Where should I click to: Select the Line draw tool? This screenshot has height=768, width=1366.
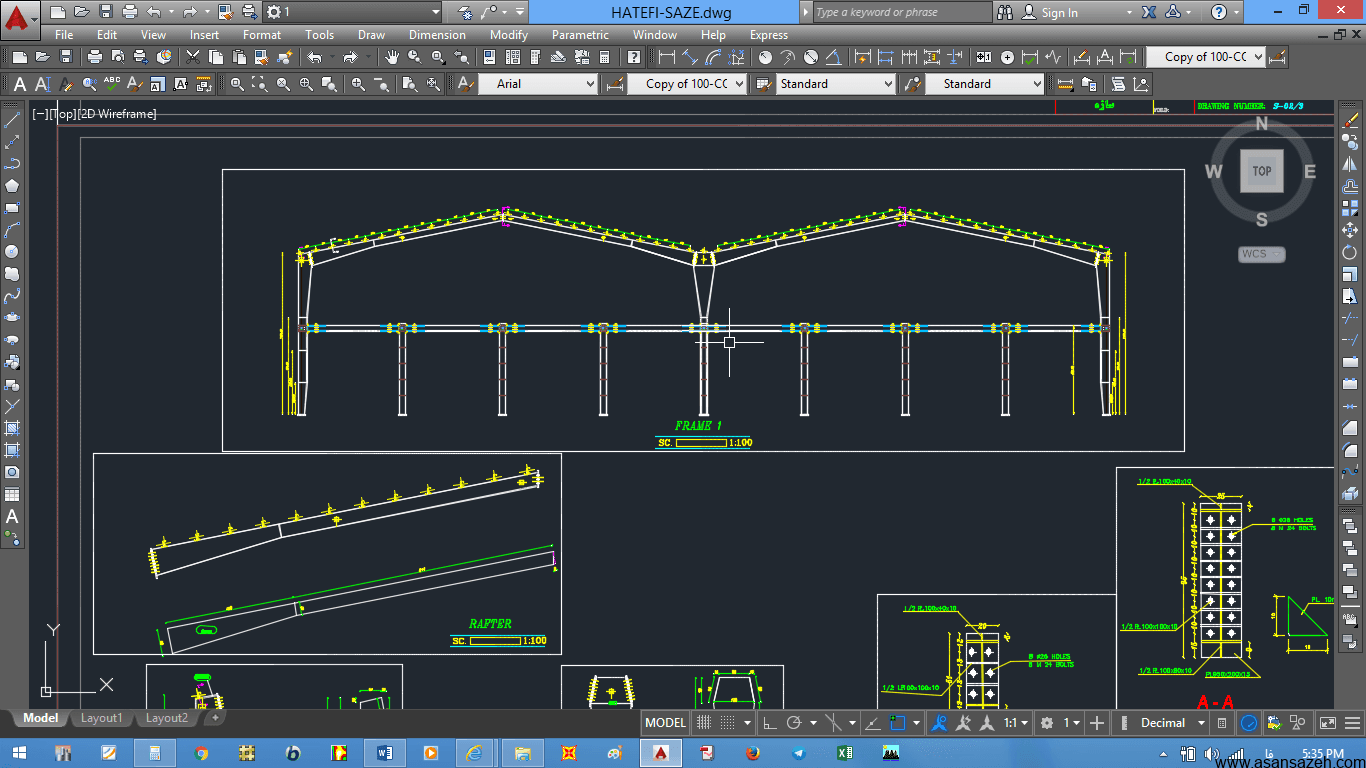pos(12,120)
